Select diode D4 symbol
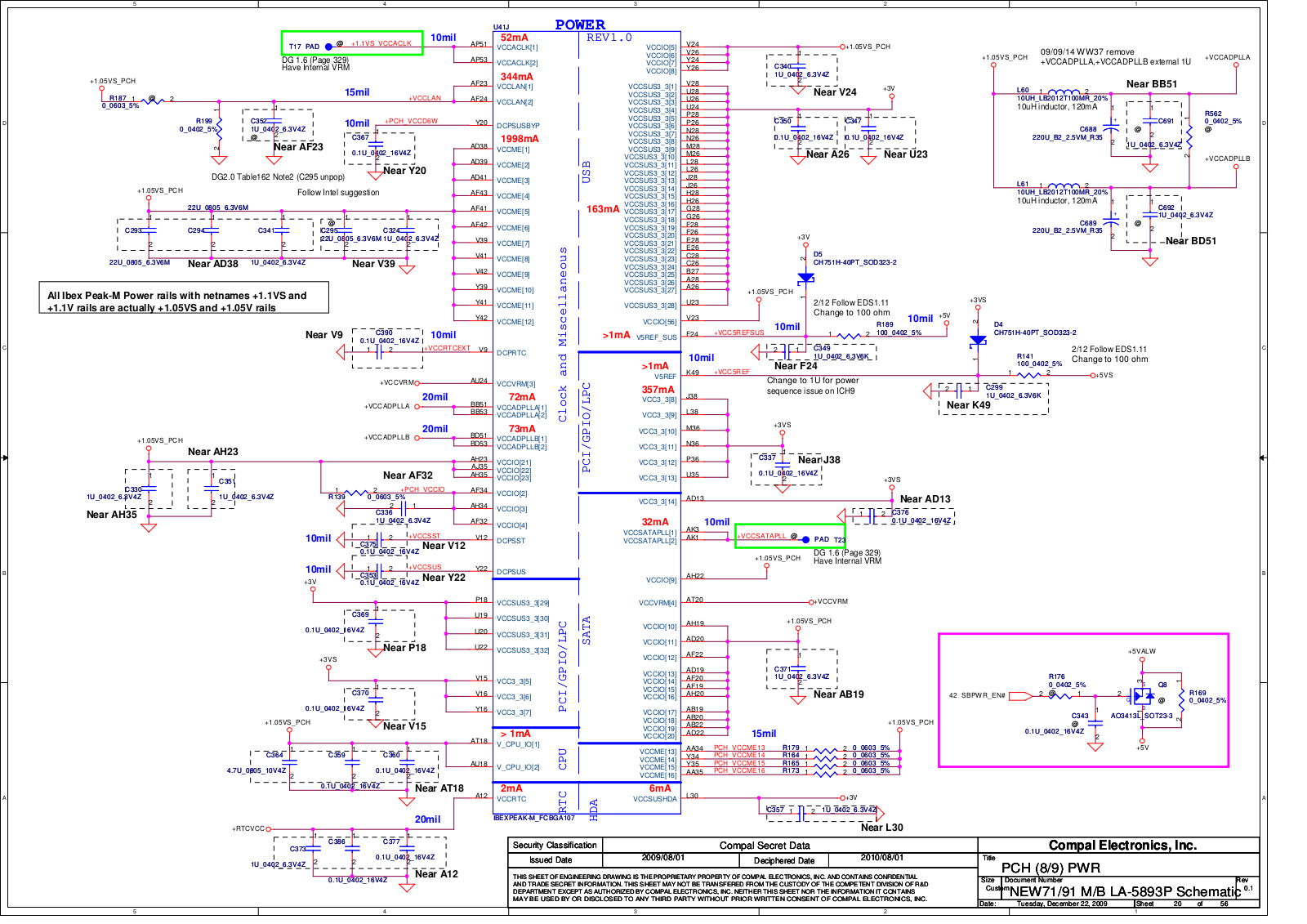Image resolution: width=1307 pixels, height=924 pixels. (x=978, y=341)
